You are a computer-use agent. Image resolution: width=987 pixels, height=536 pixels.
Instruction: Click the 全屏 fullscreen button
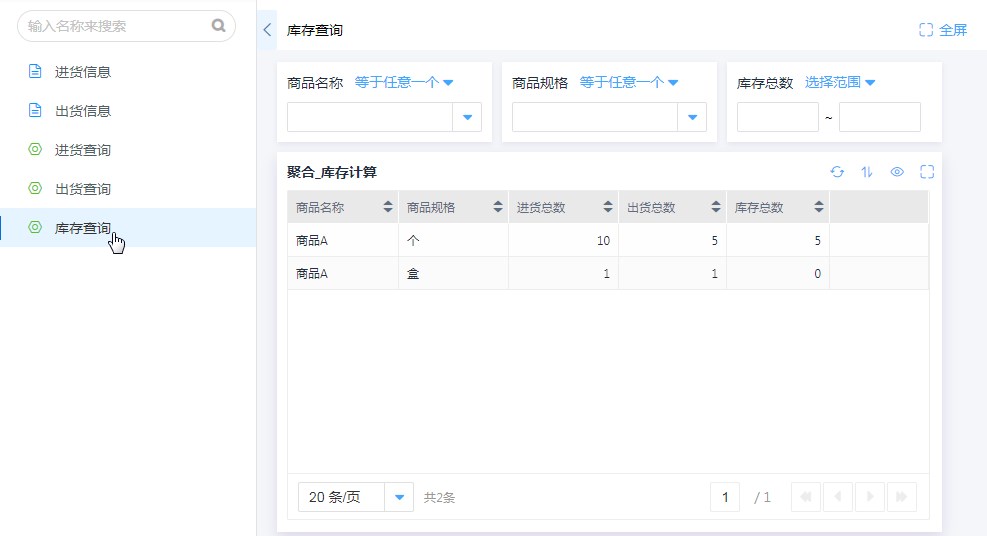pos(943,30)
